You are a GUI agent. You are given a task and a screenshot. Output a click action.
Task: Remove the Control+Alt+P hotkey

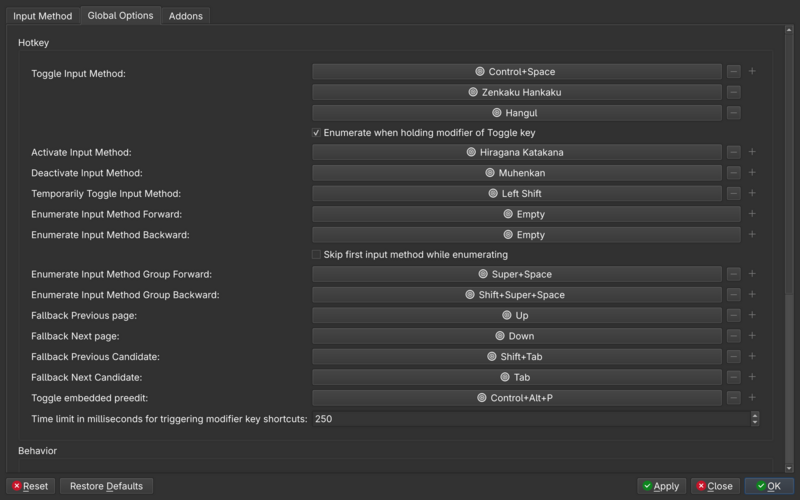(x=734, y=398)
